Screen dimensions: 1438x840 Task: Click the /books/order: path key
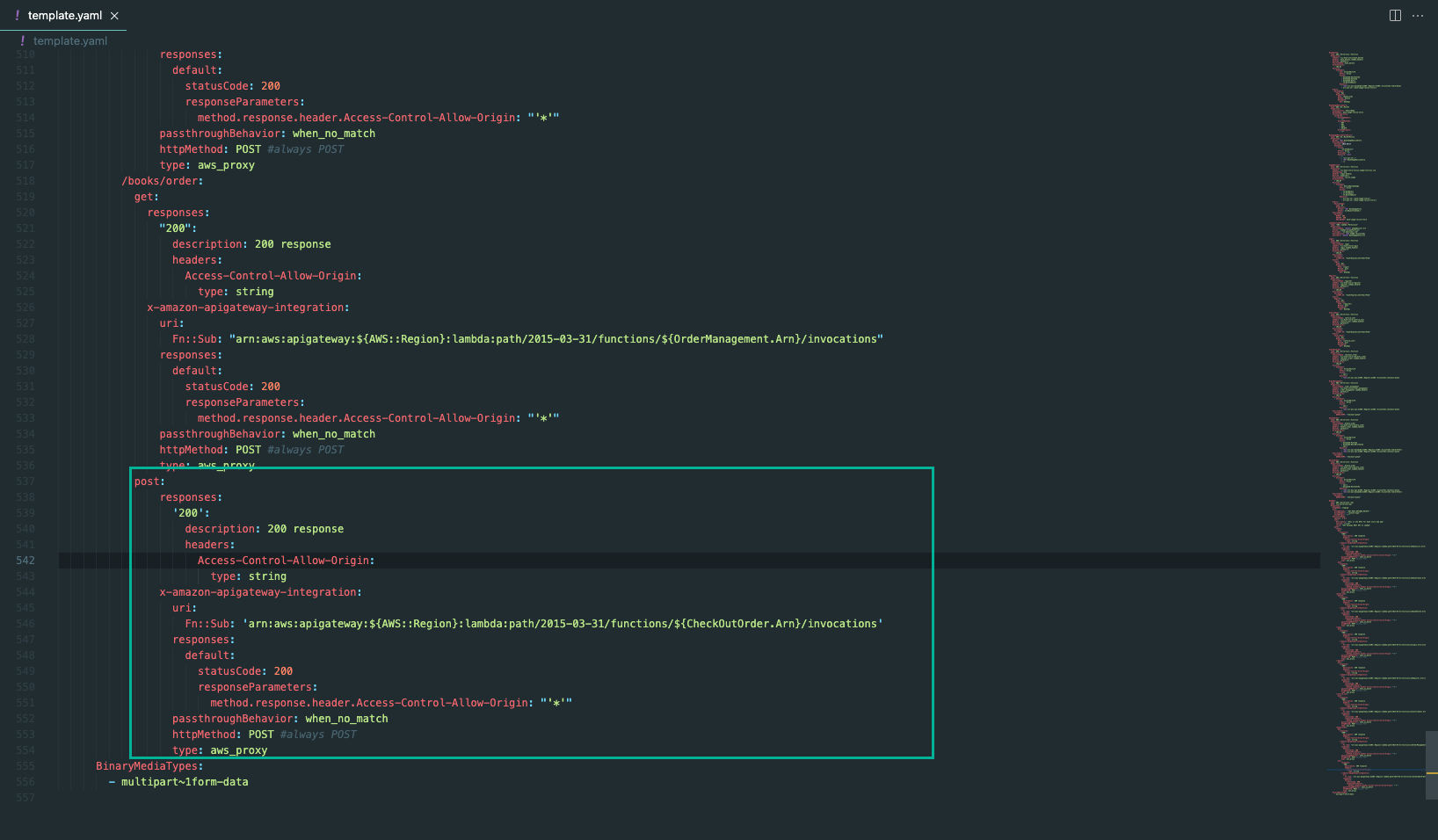coord(163,181)
